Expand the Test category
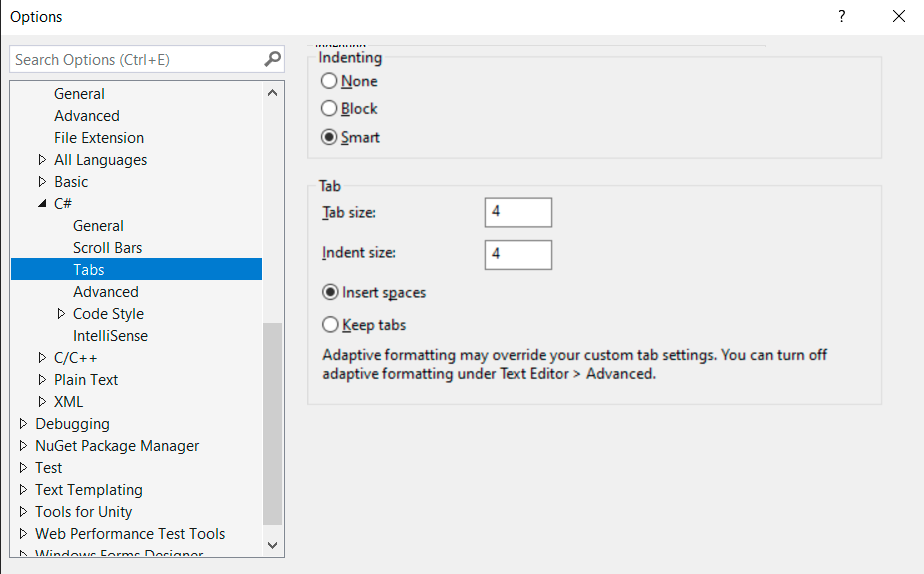This screenshot has width=924, height=574. tap(23, 467)
